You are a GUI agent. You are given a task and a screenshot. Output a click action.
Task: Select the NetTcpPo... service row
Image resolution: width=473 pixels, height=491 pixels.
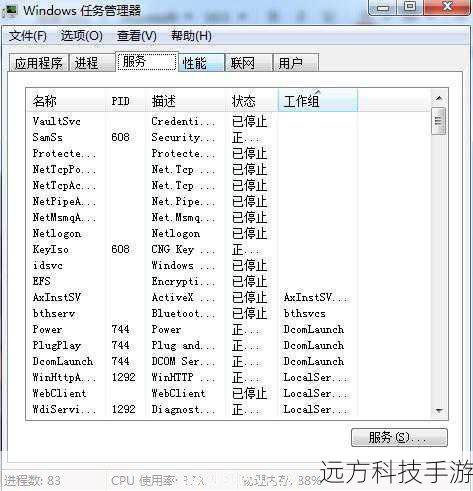point(228,169)
